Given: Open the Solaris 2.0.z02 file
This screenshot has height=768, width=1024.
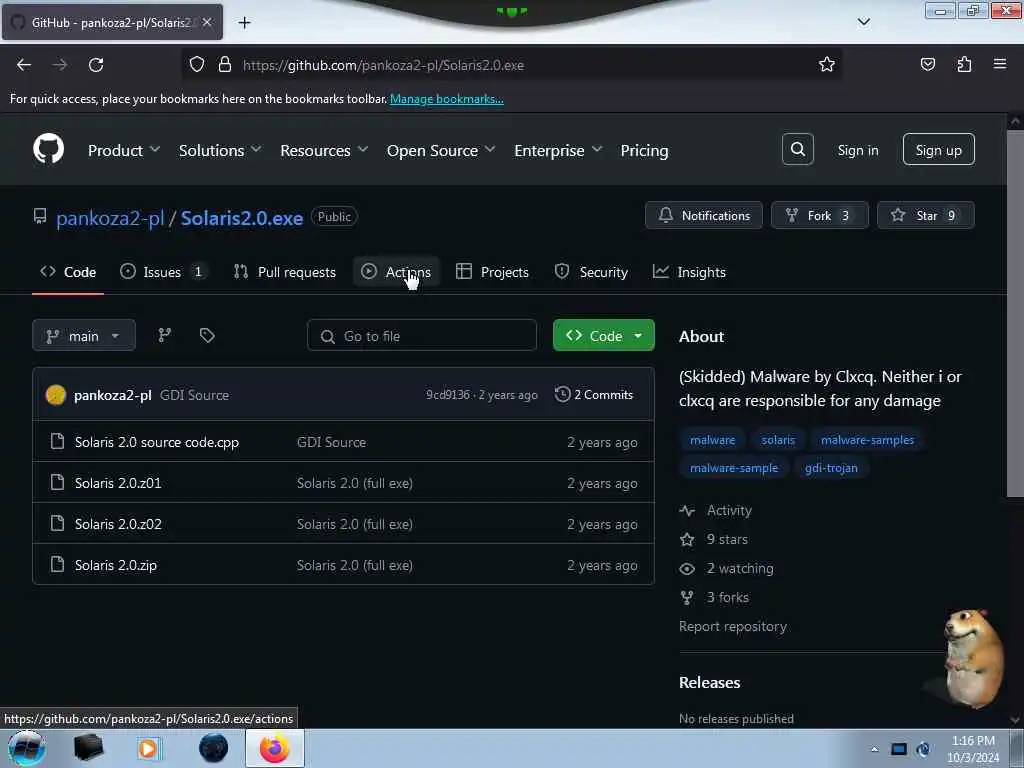Looking at the screenshot, I should pos(118,524).
